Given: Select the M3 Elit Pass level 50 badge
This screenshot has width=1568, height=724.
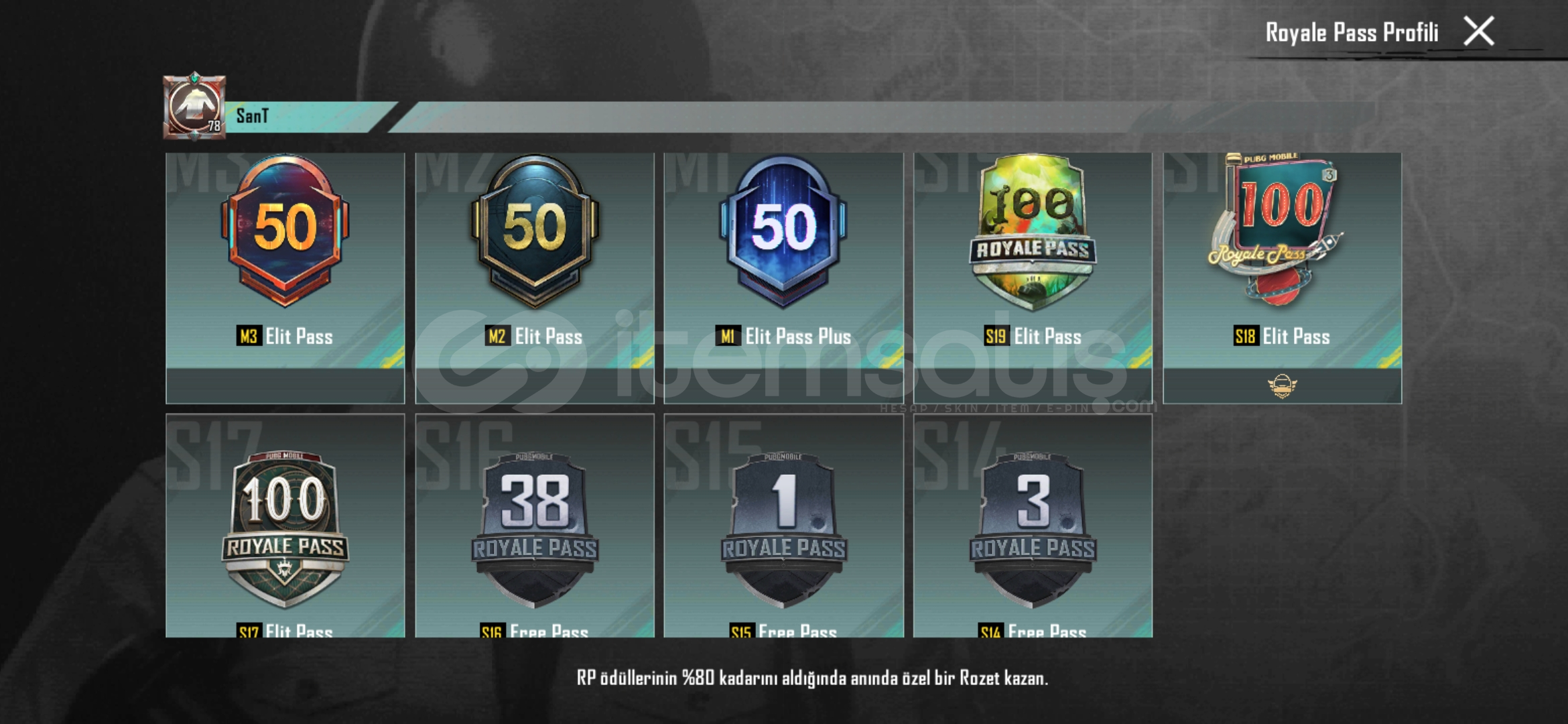Looking at the screenshot, I should click(x=285, y=230).
